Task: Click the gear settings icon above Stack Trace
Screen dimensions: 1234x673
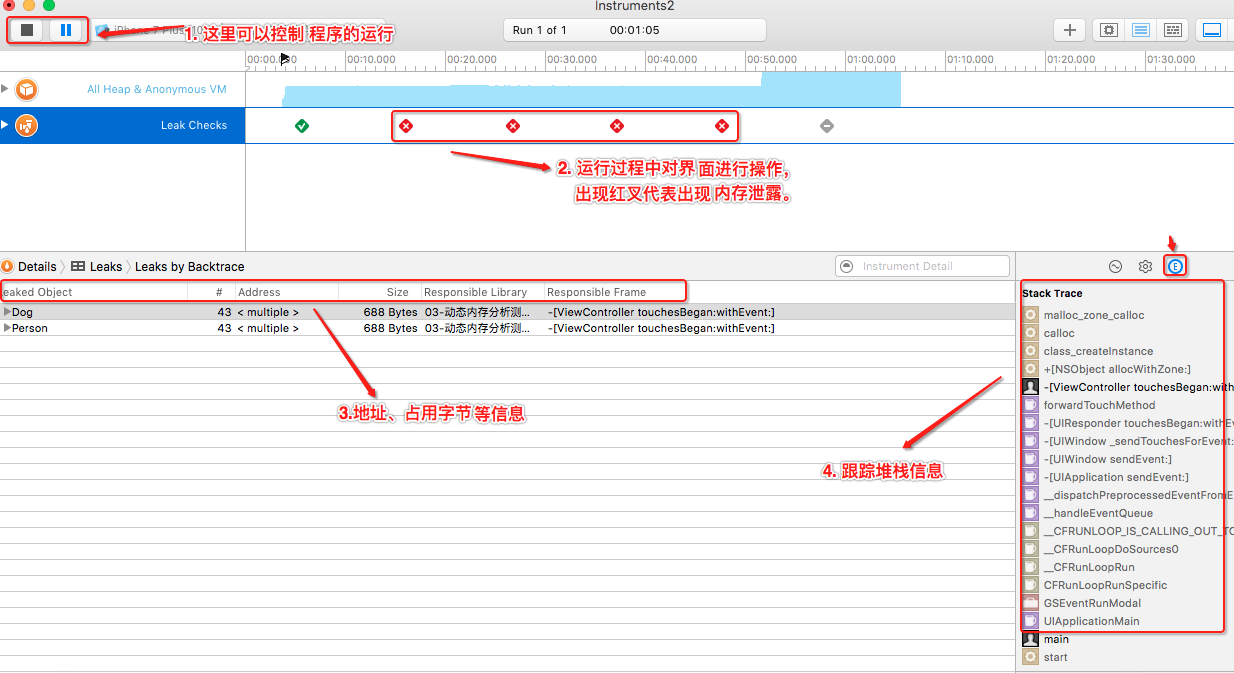Action: tap(1145, 265)
